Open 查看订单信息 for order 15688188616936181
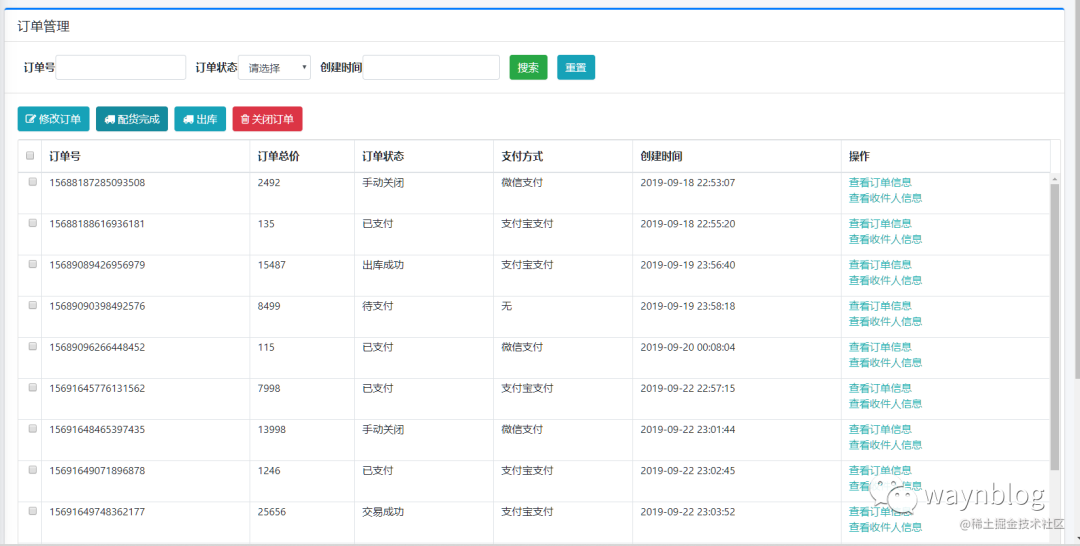 tap(880, 224)
